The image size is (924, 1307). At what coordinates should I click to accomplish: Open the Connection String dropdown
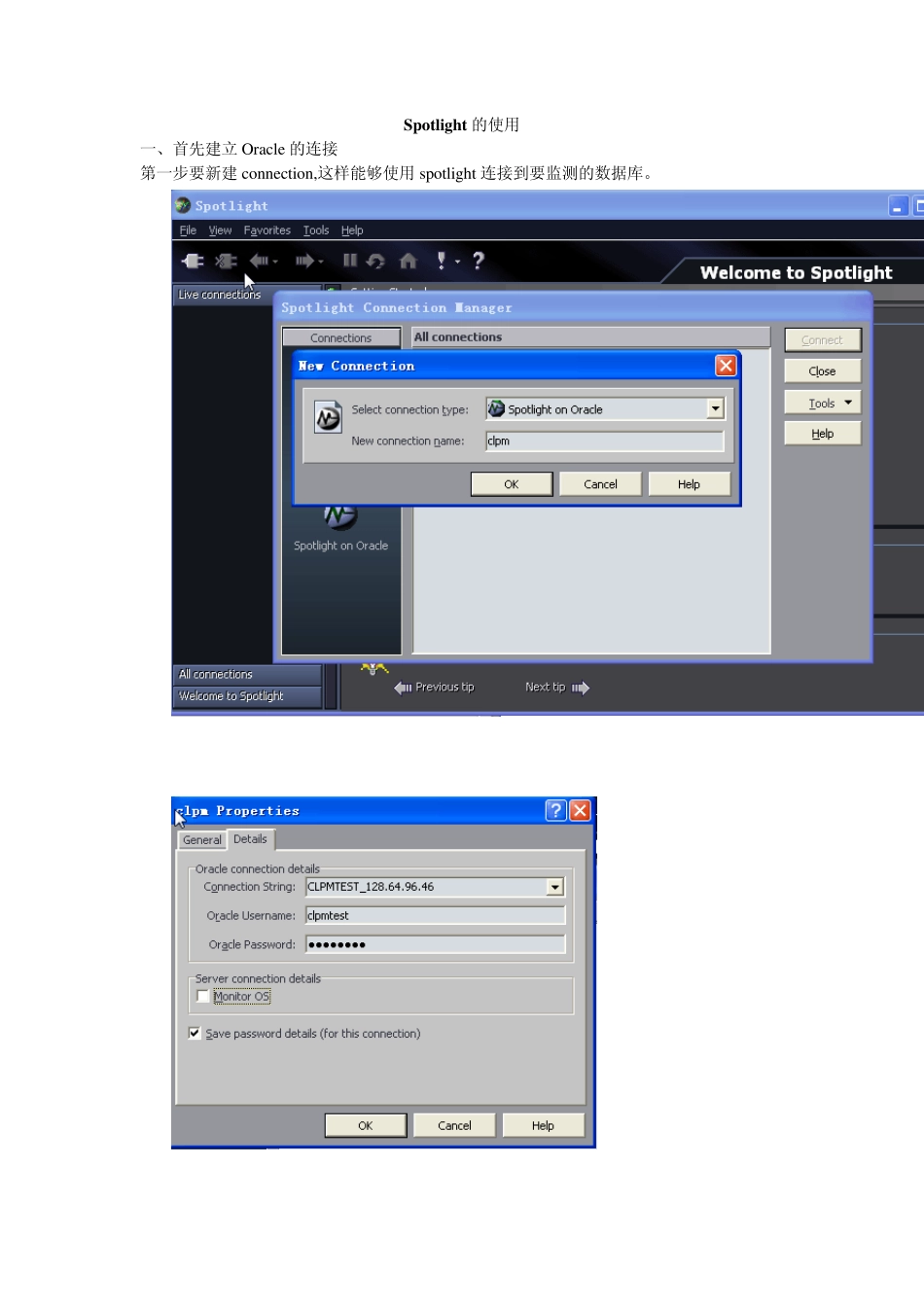tap(555, 887)
